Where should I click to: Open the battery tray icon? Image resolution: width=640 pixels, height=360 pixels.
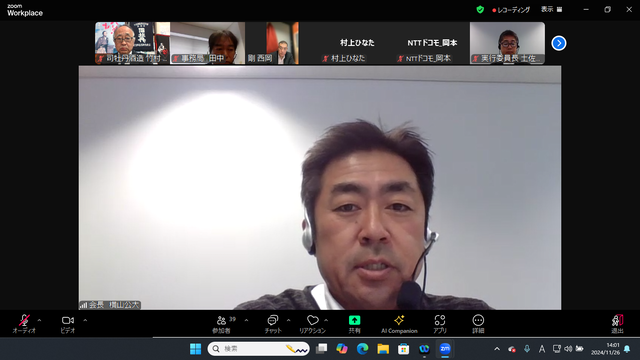click(x=580, y=349)
